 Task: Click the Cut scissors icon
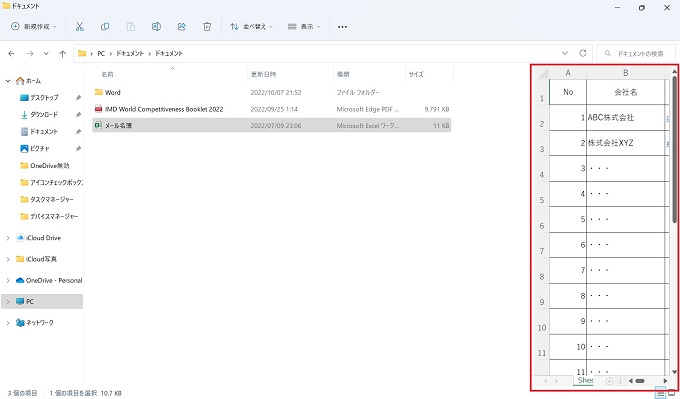[x=79, y=26]
